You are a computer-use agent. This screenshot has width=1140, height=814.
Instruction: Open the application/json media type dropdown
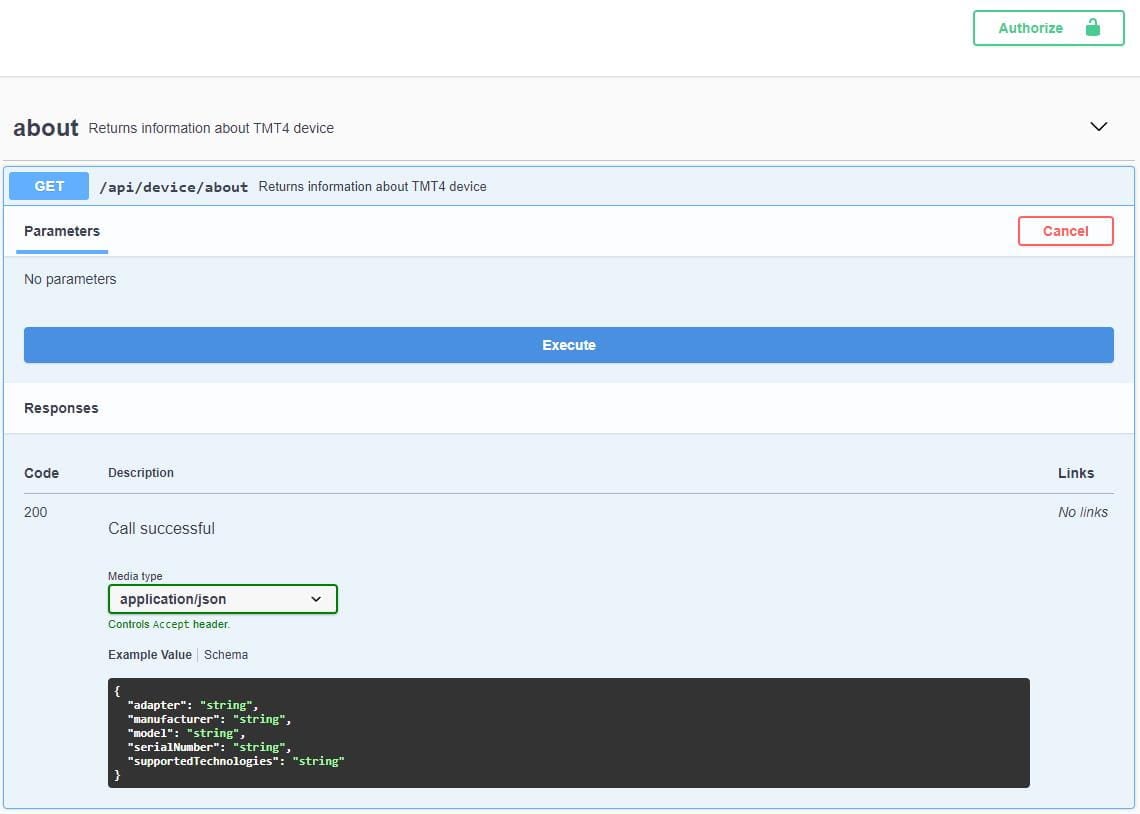tap(222, 599)
